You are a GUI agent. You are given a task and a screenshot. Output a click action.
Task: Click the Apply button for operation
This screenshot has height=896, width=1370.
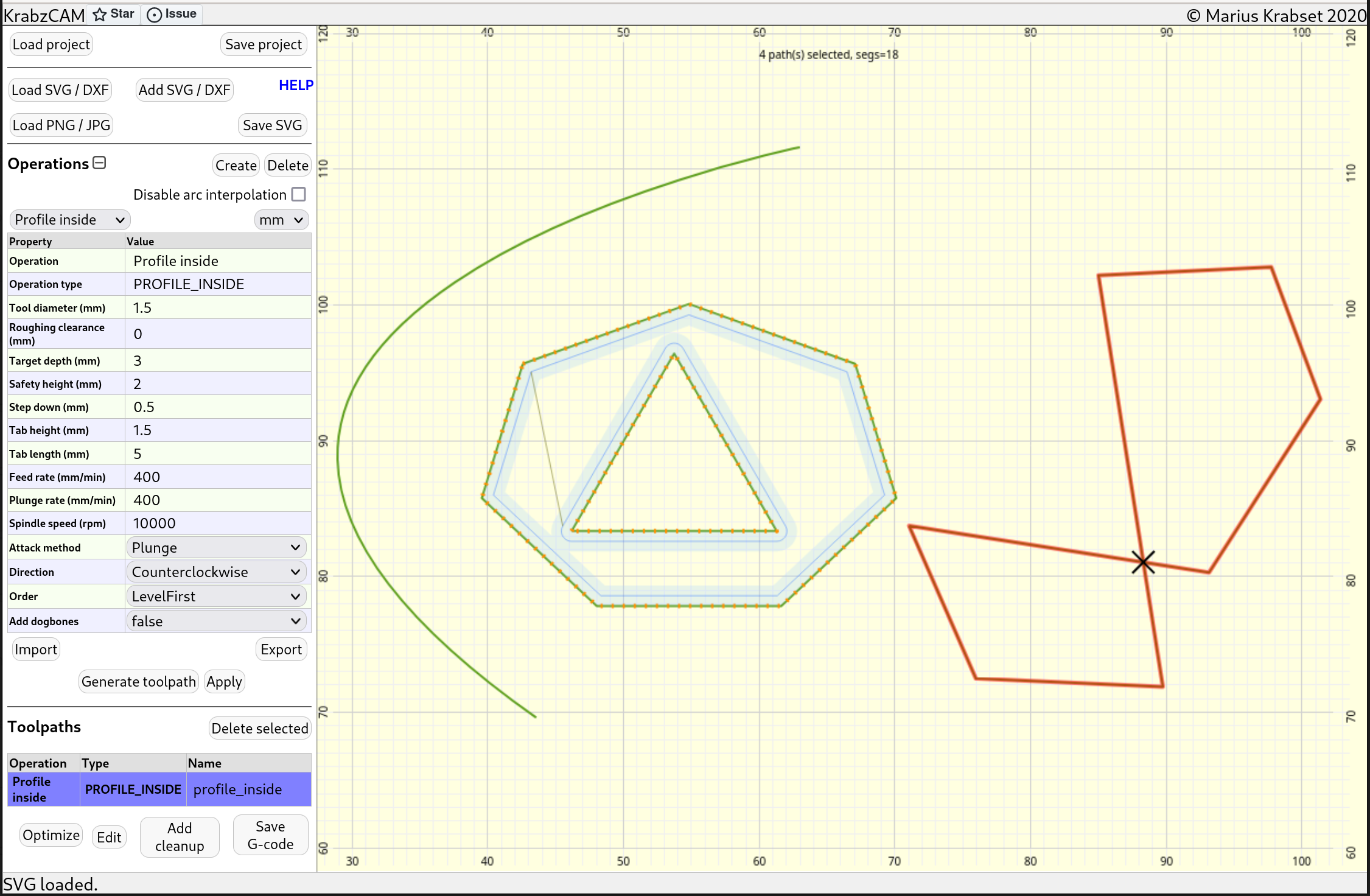[223, 681]
